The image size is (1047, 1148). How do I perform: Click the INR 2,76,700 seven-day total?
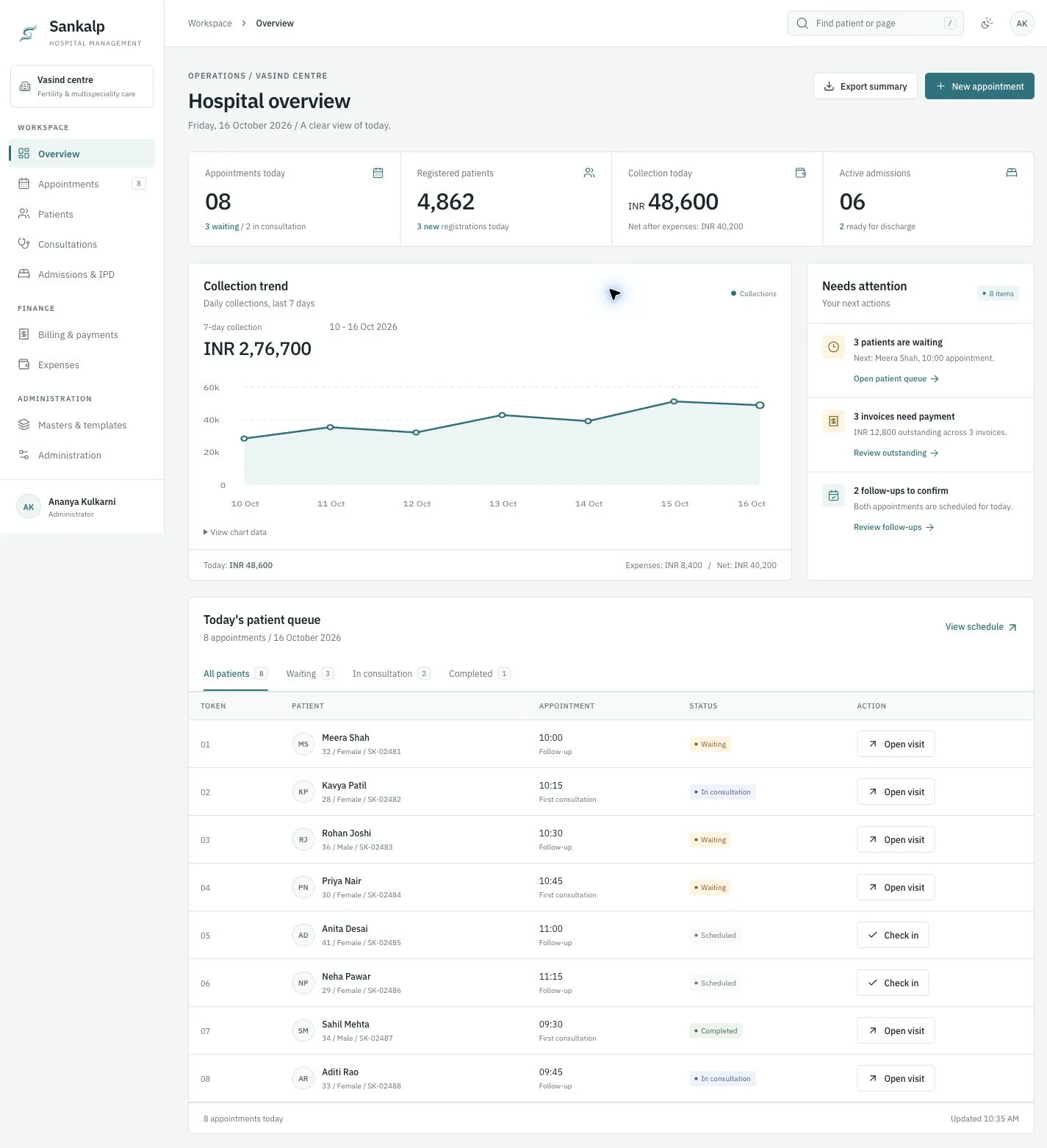click(x=257, y=348)
